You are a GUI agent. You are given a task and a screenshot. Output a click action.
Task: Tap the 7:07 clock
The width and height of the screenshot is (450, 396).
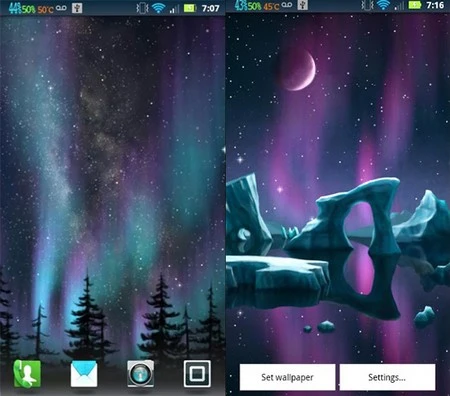(211, 8)
